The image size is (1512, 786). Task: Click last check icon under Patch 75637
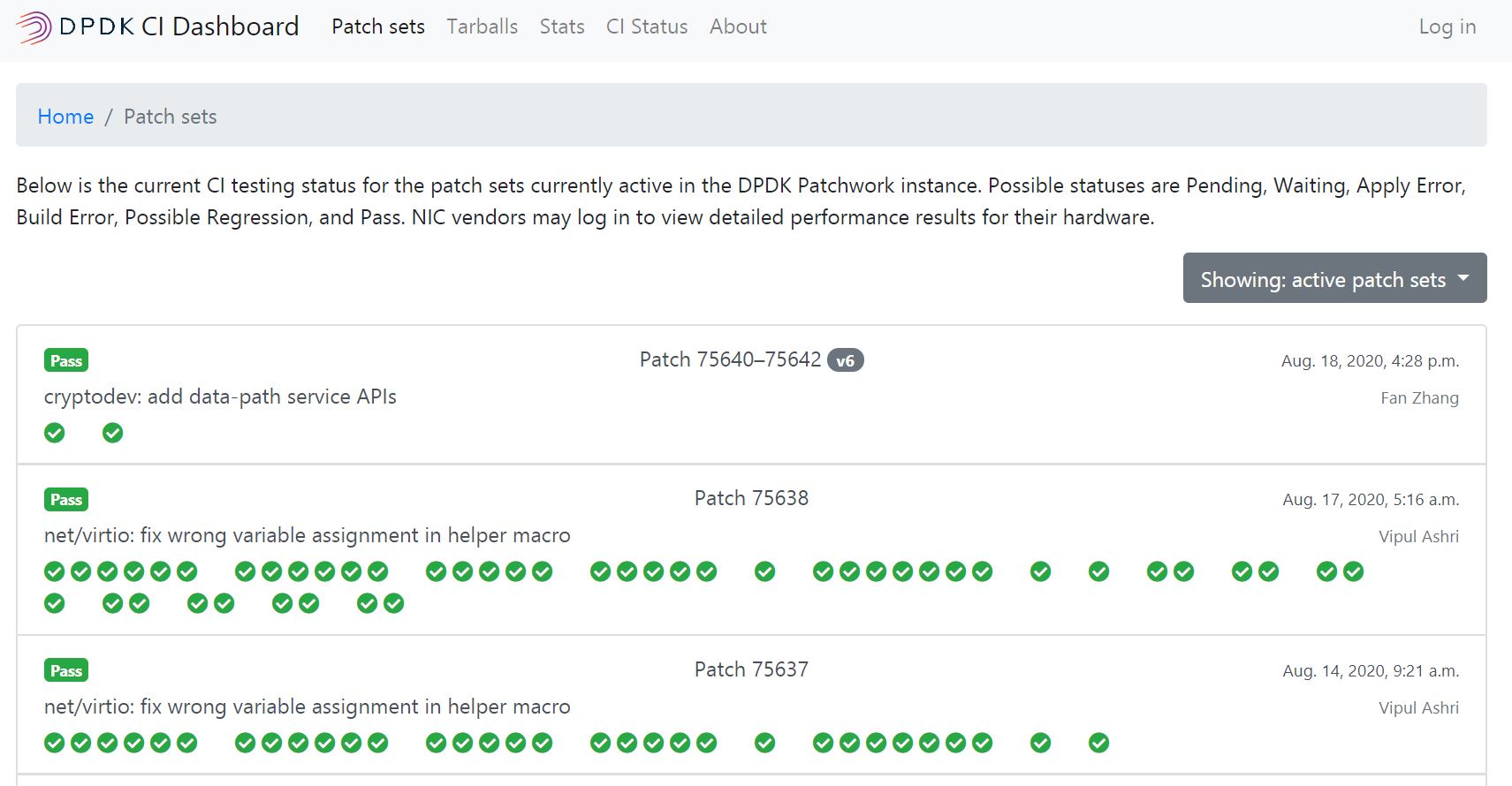1098,743
